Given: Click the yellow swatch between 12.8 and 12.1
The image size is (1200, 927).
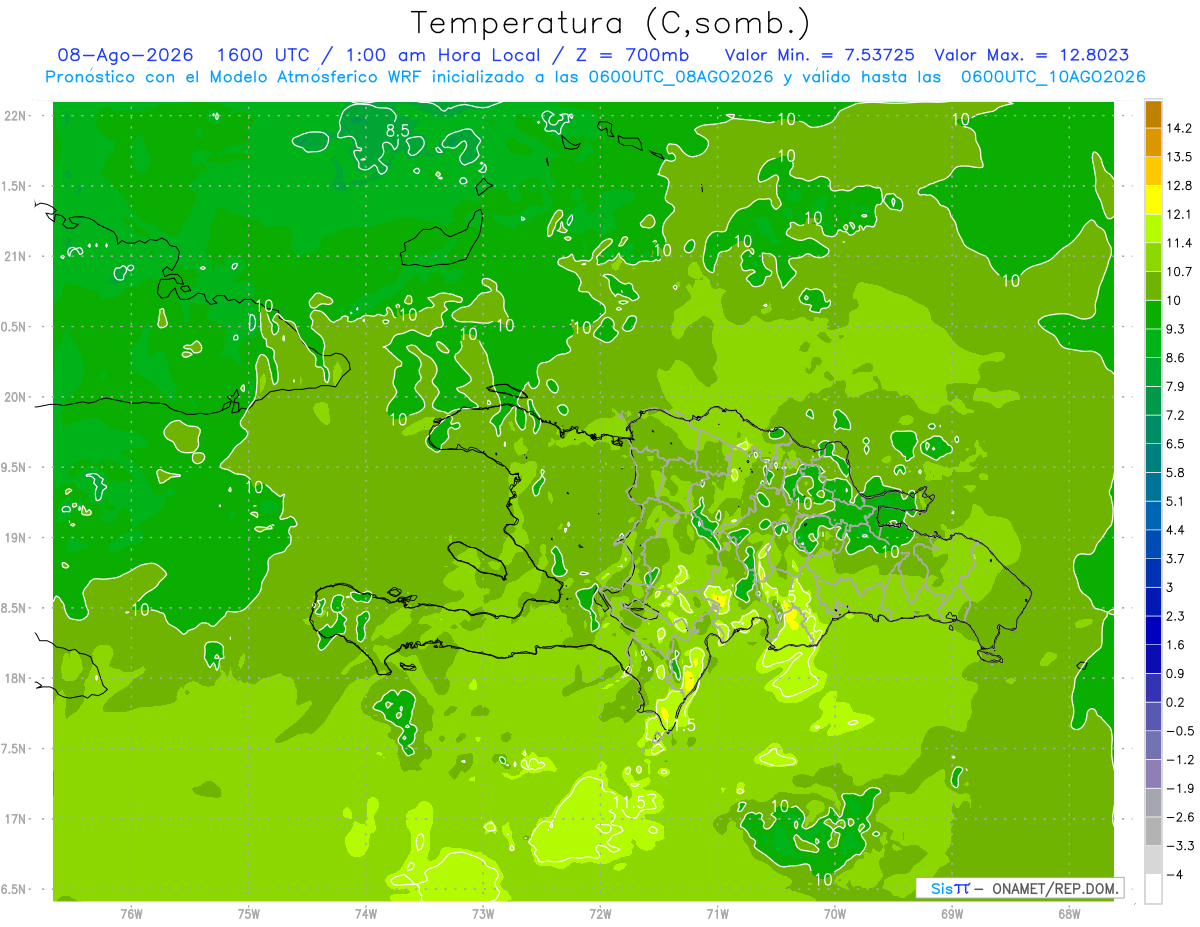Looking at the screenshot, I should 1153,200.
